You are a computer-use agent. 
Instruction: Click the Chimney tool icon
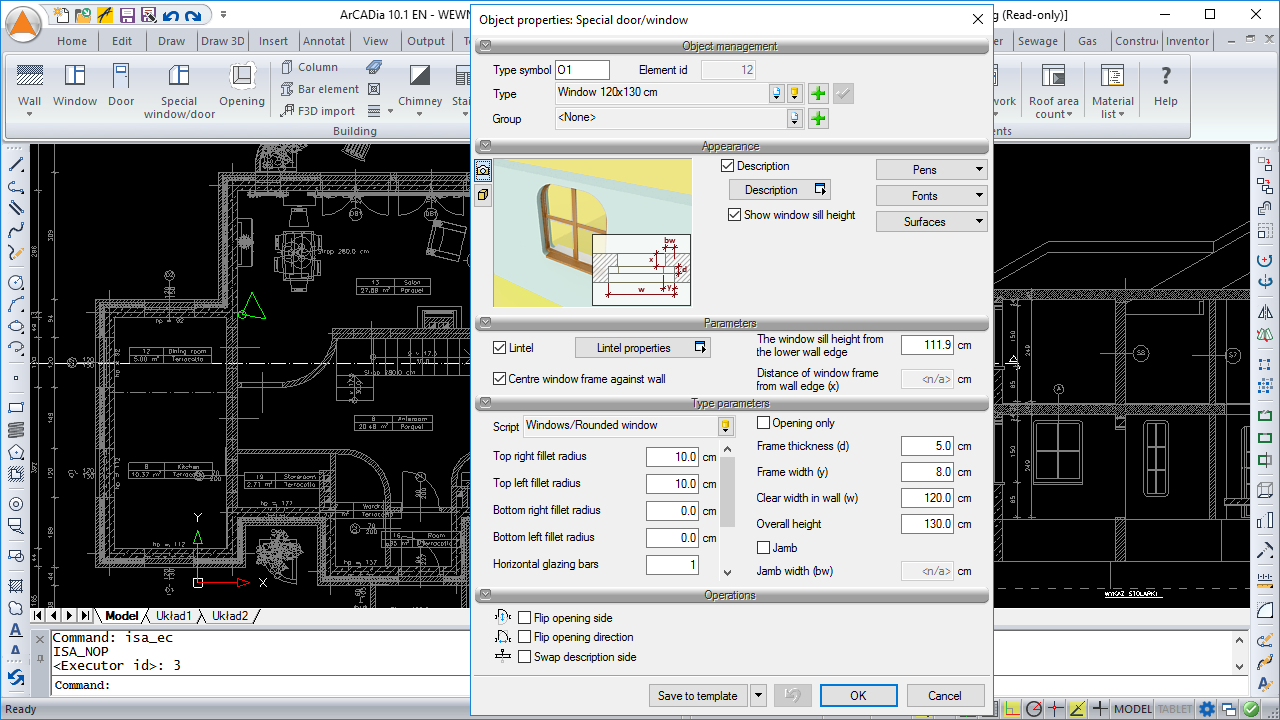pyautogui.click(x=420, y=76)
